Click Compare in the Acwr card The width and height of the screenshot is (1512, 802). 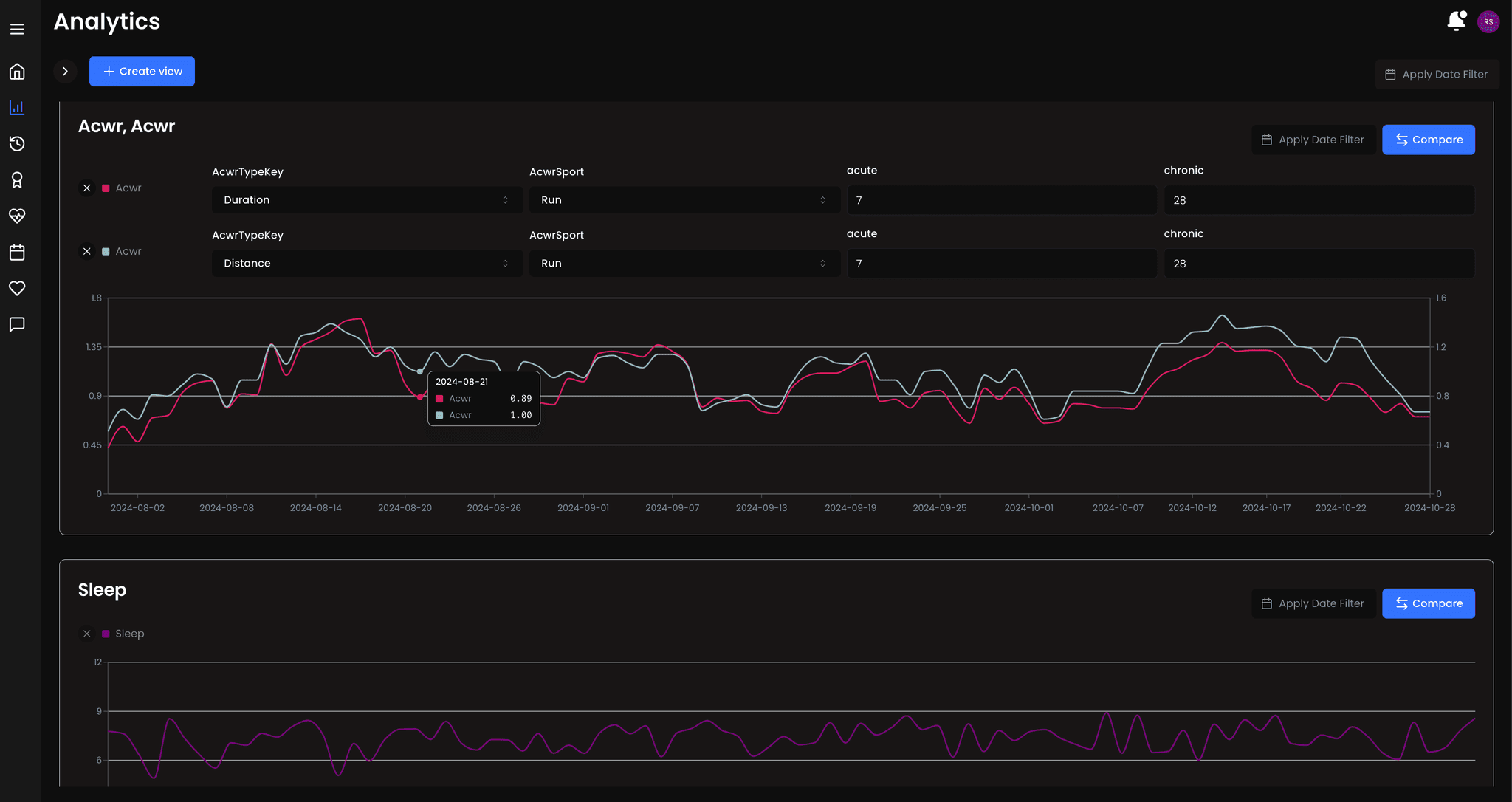tap(1428, 140)
